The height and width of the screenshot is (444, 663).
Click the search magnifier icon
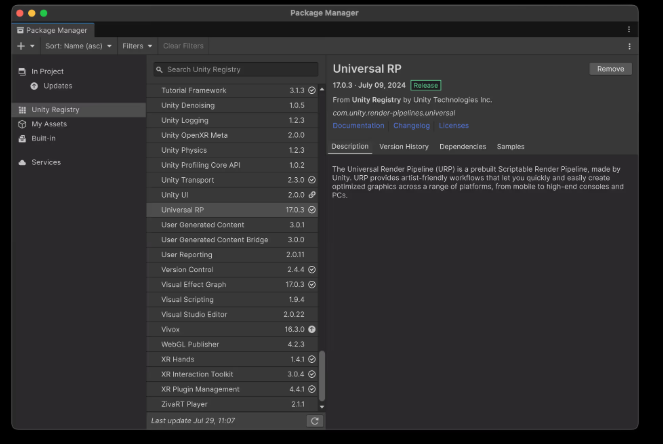tap(159, 69)
